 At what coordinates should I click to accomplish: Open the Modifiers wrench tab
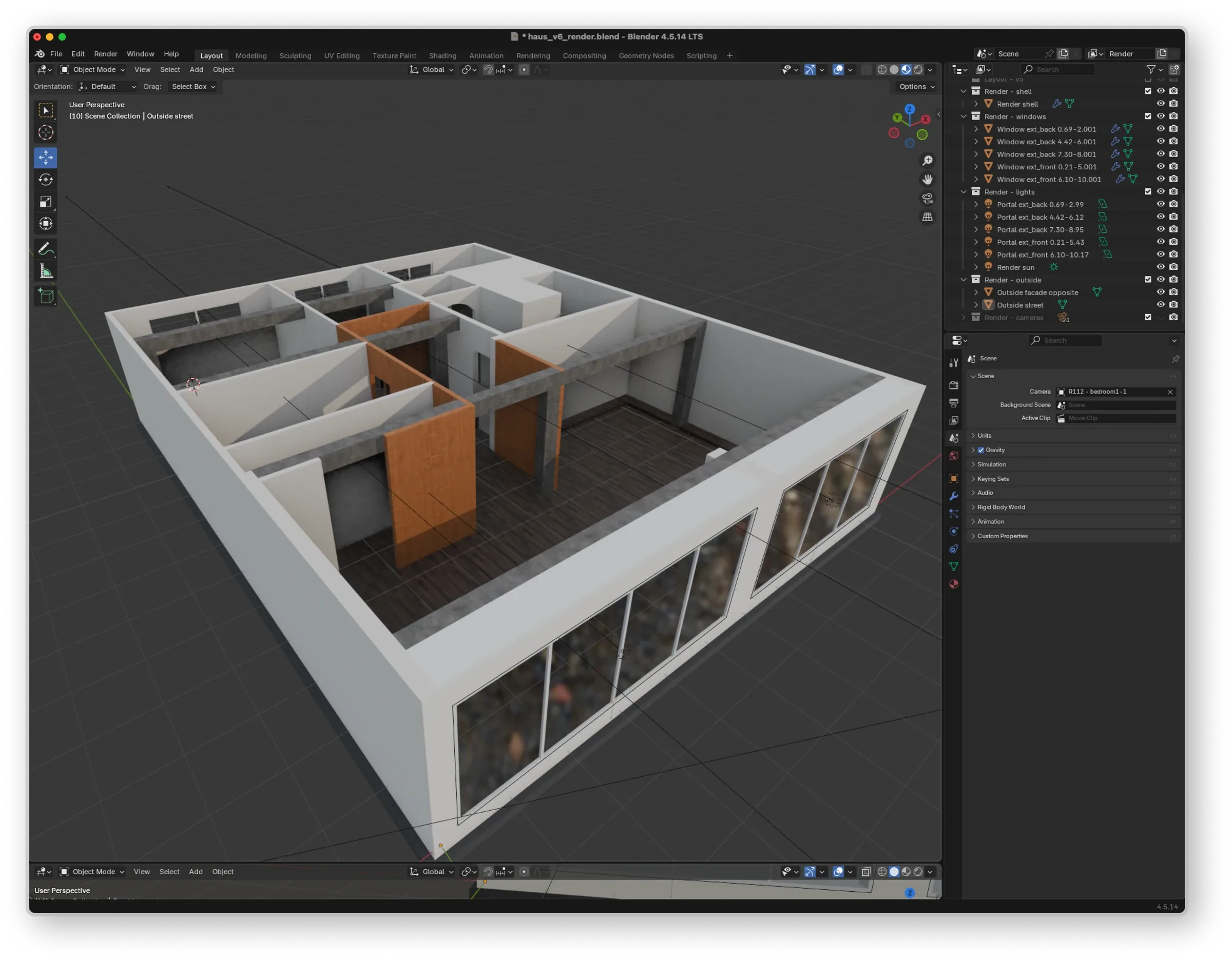click(954, 496)
